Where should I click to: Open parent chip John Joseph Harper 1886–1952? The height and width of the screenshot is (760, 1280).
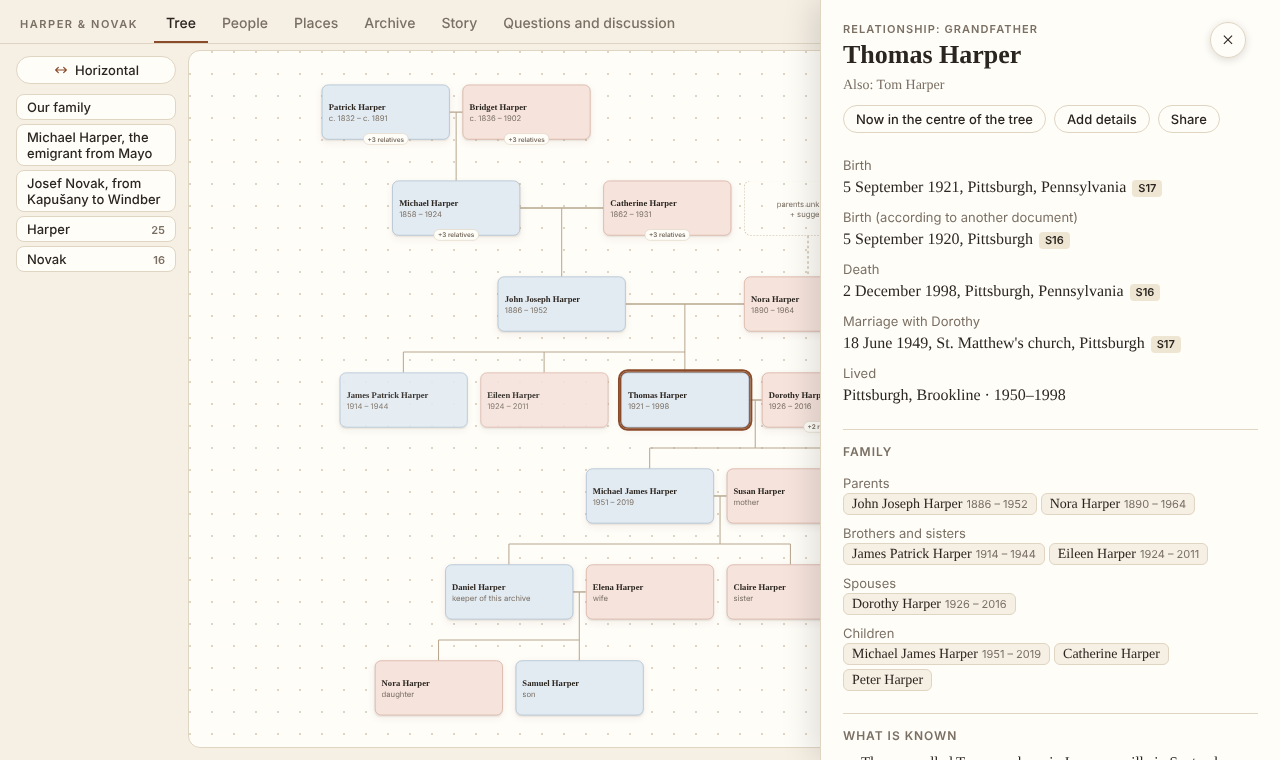click(940, 504)
